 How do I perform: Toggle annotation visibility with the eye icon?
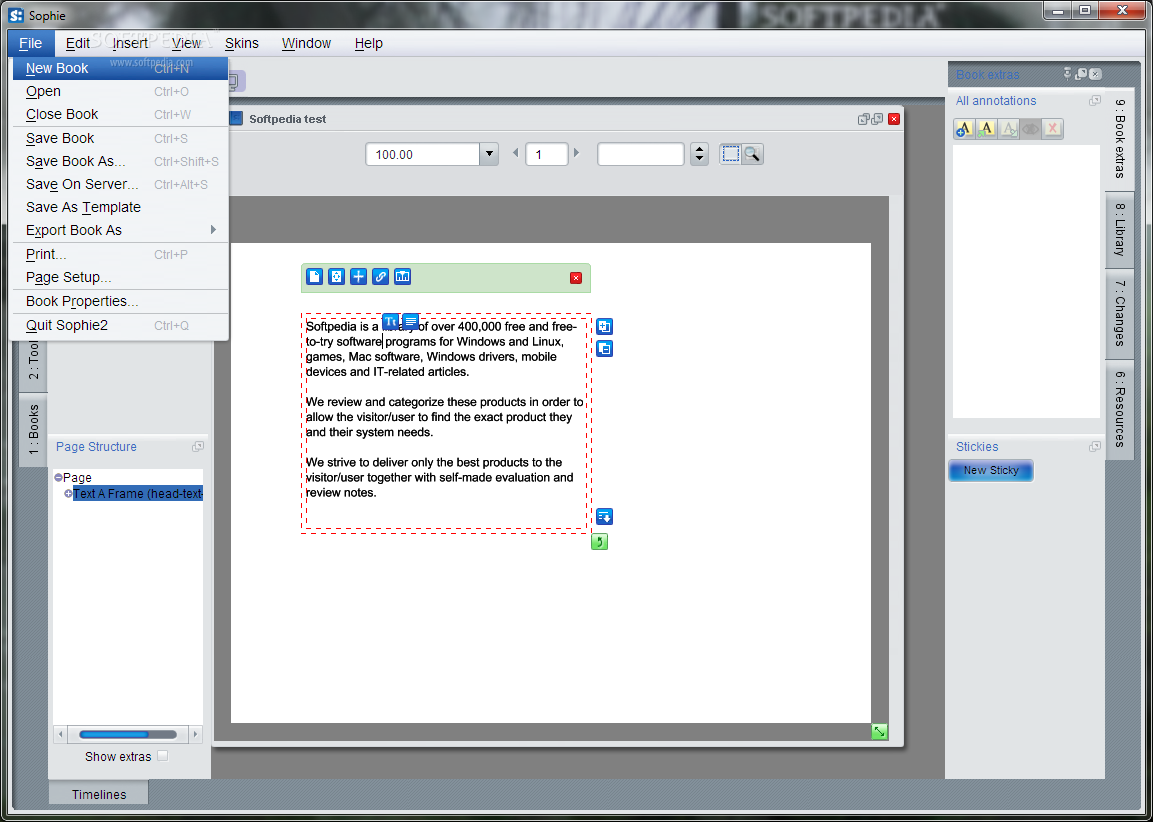tap(1030, 129)
